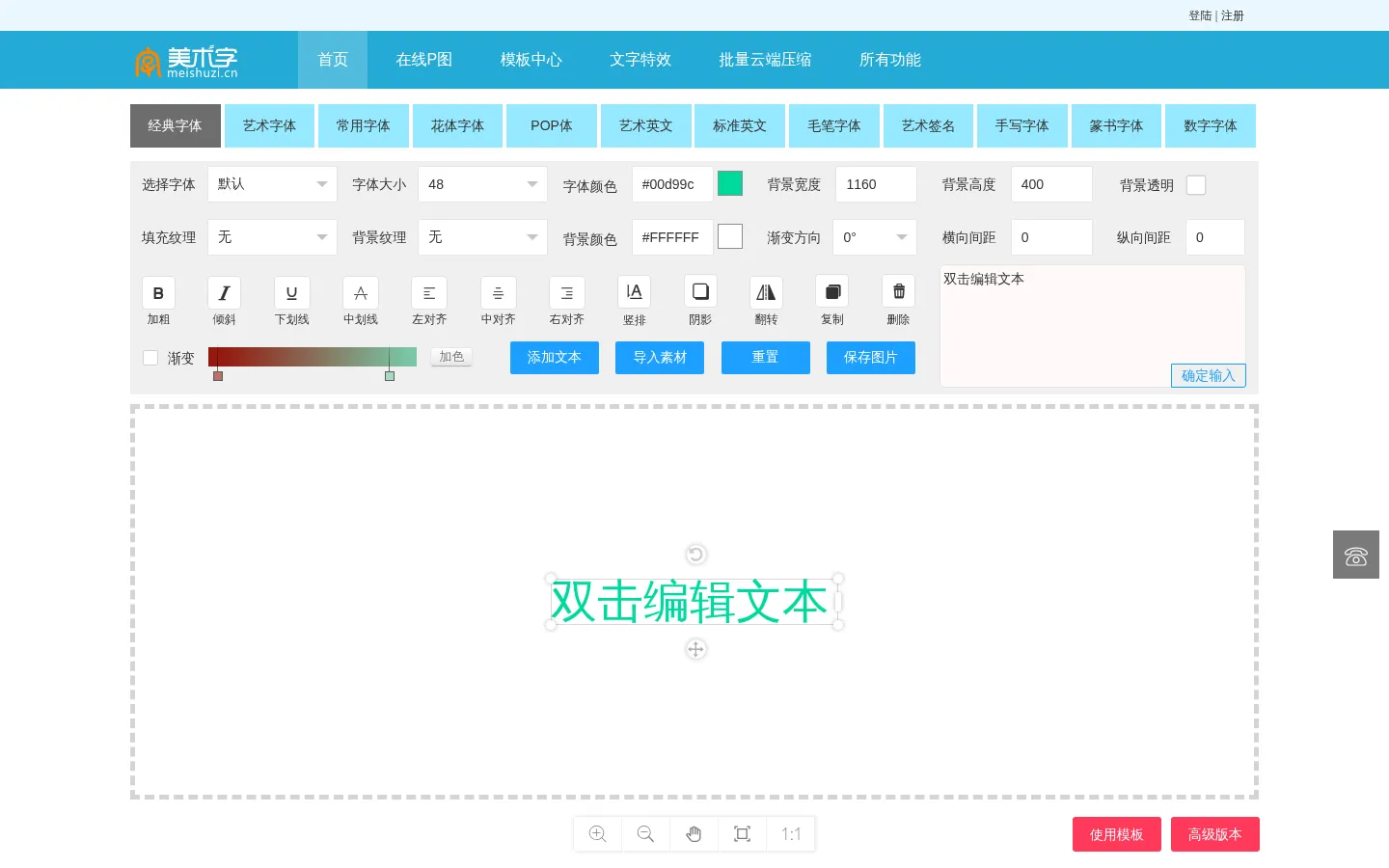Select the 经典字体 font category tab
The image size is (1389, 868).
click(x=176, y=125)
